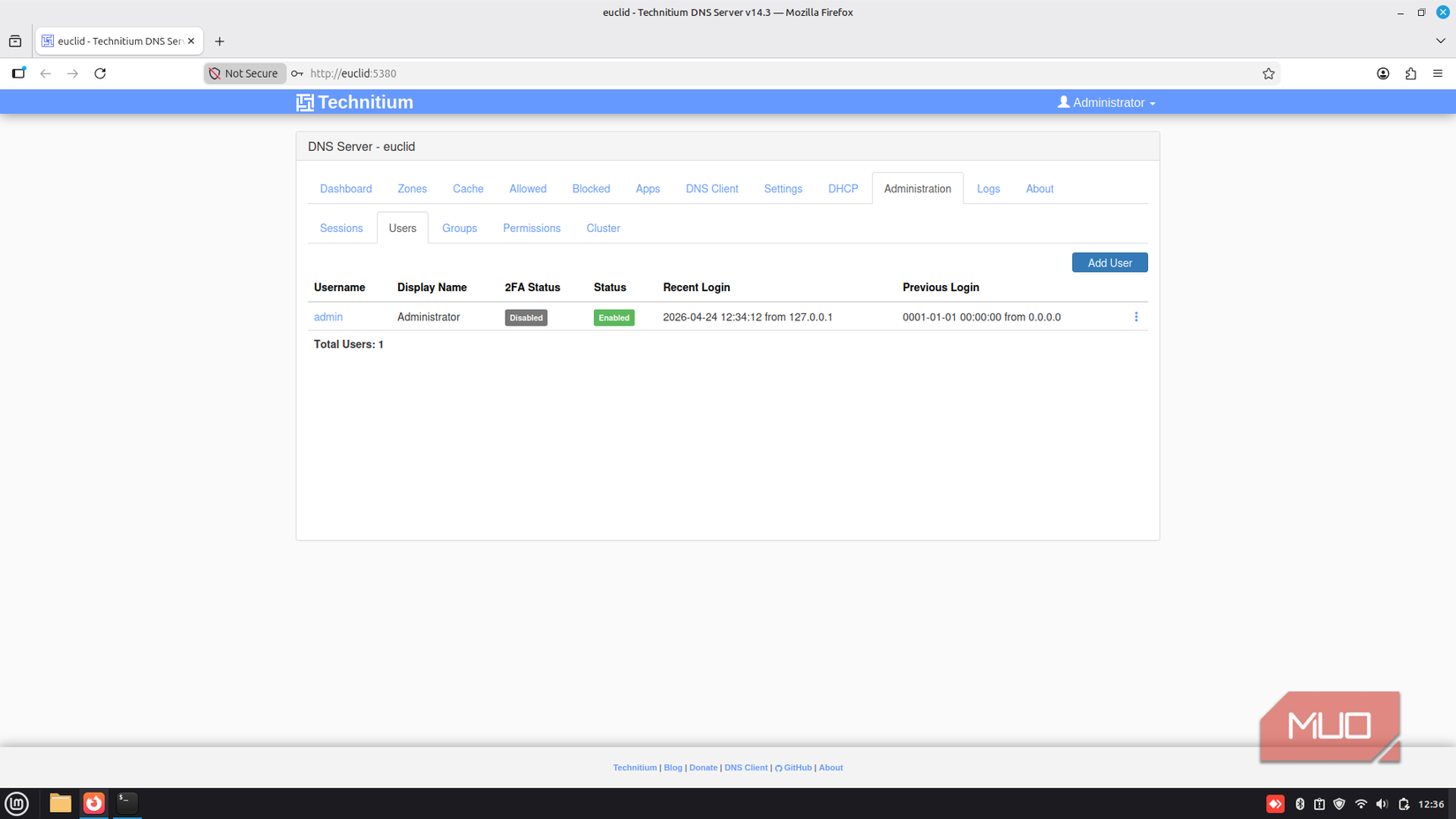Open the Firefox hamburger menu
This screenshot has width=1456, height=819.
tap(1437, 73)
